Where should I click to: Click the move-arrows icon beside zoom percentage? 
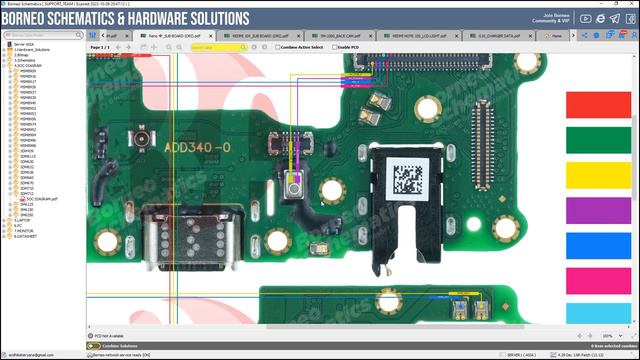580,336
